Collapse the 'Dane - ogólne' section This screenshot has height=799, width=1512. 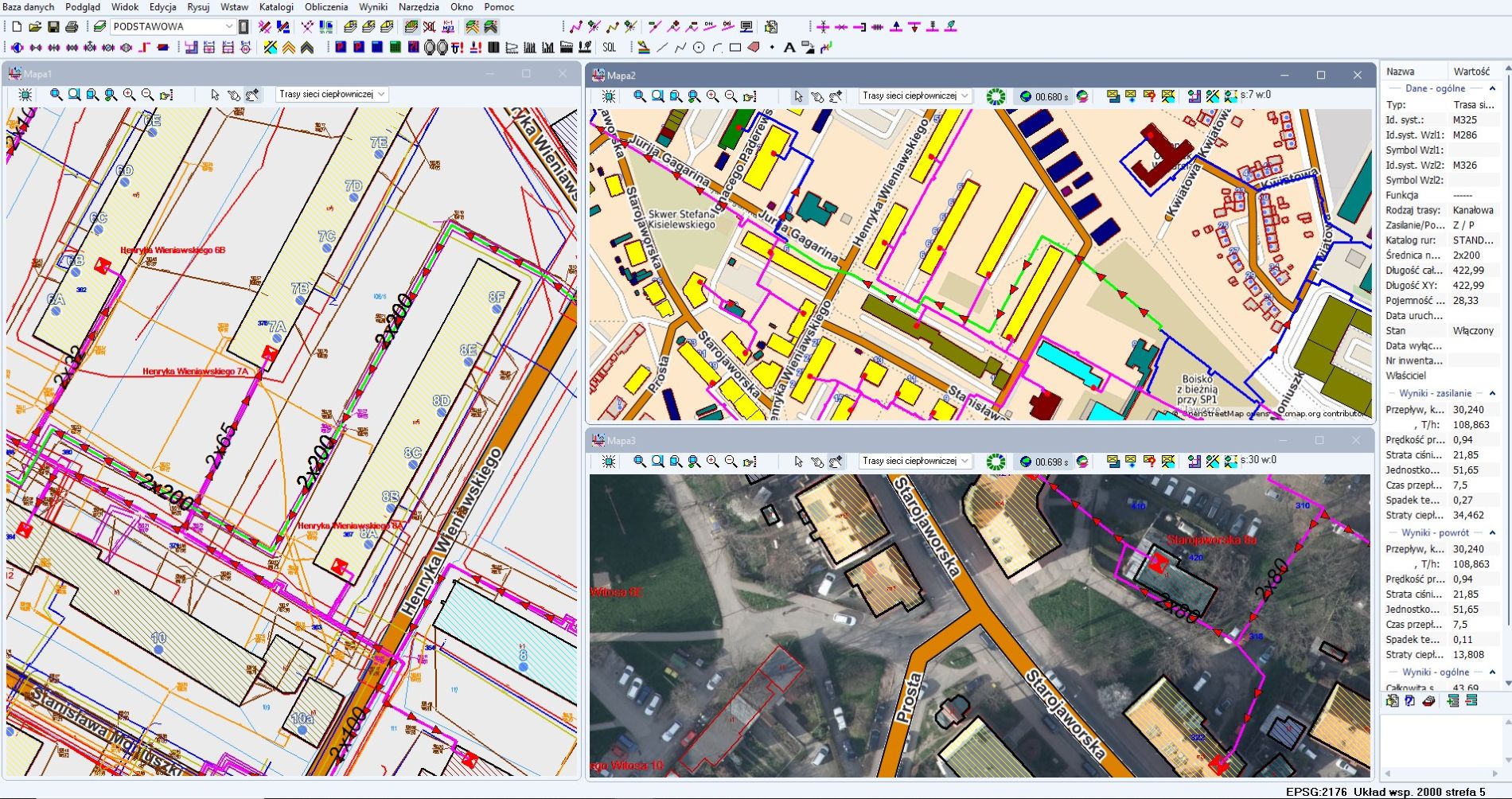(x=1492, y=88)
